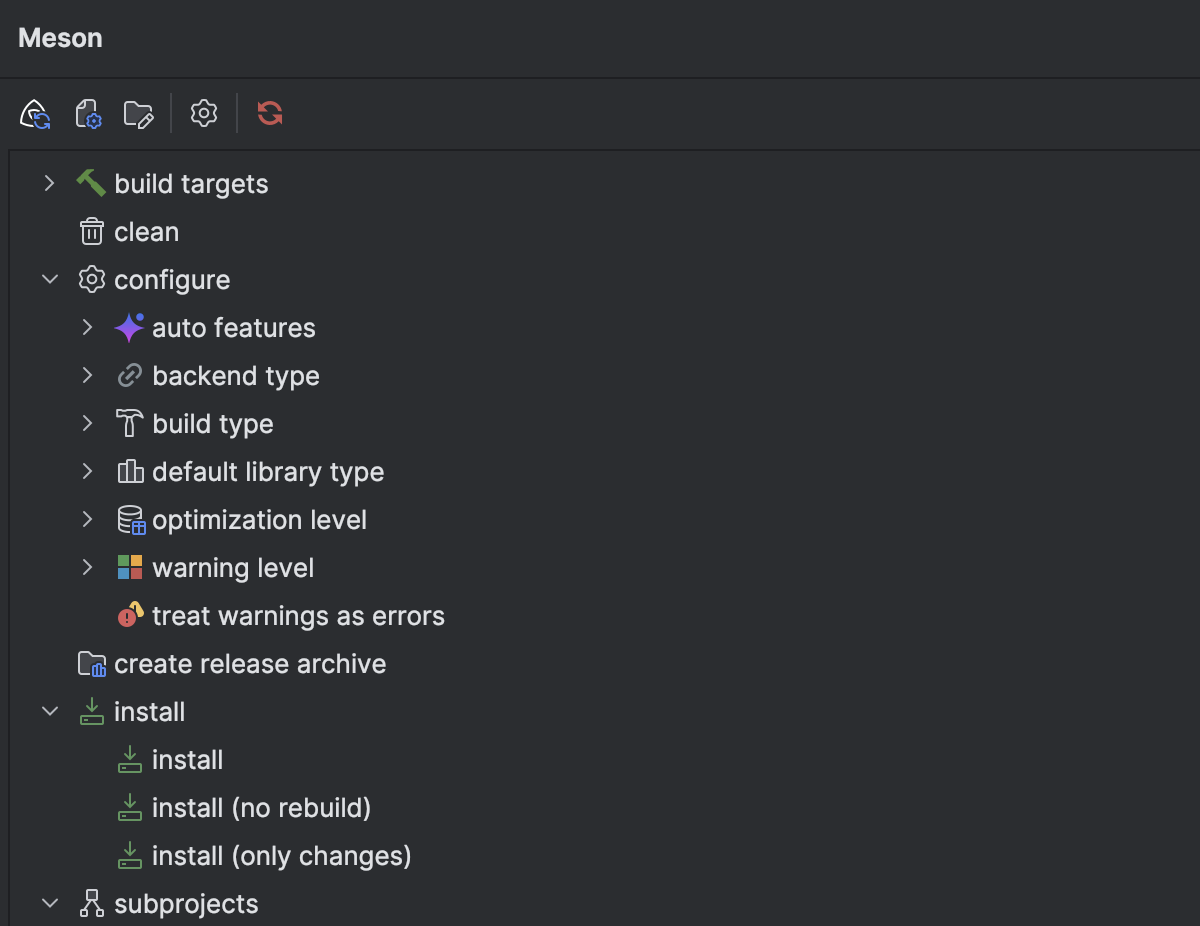Expand the optimization level options
Image resolution: width=1200 pixels, height=926 pixels.
tap(87, 520)
